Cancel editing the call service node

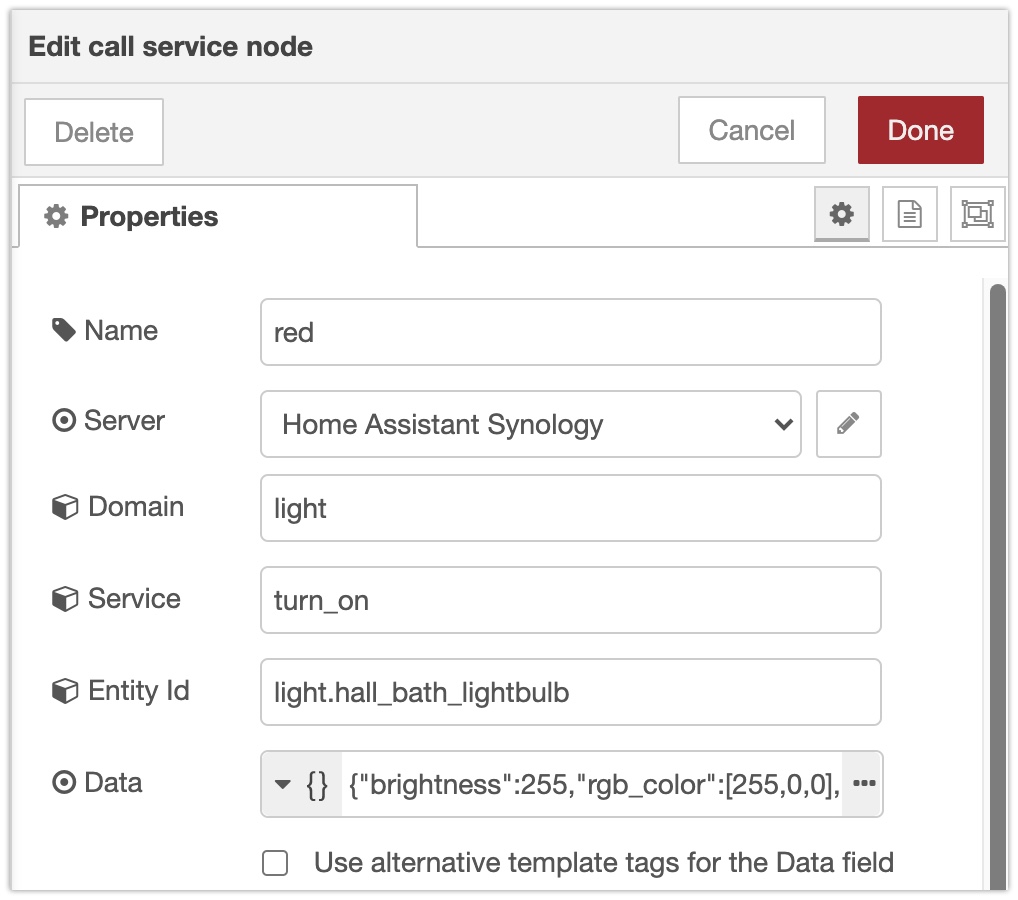click(x=751, y=130)
